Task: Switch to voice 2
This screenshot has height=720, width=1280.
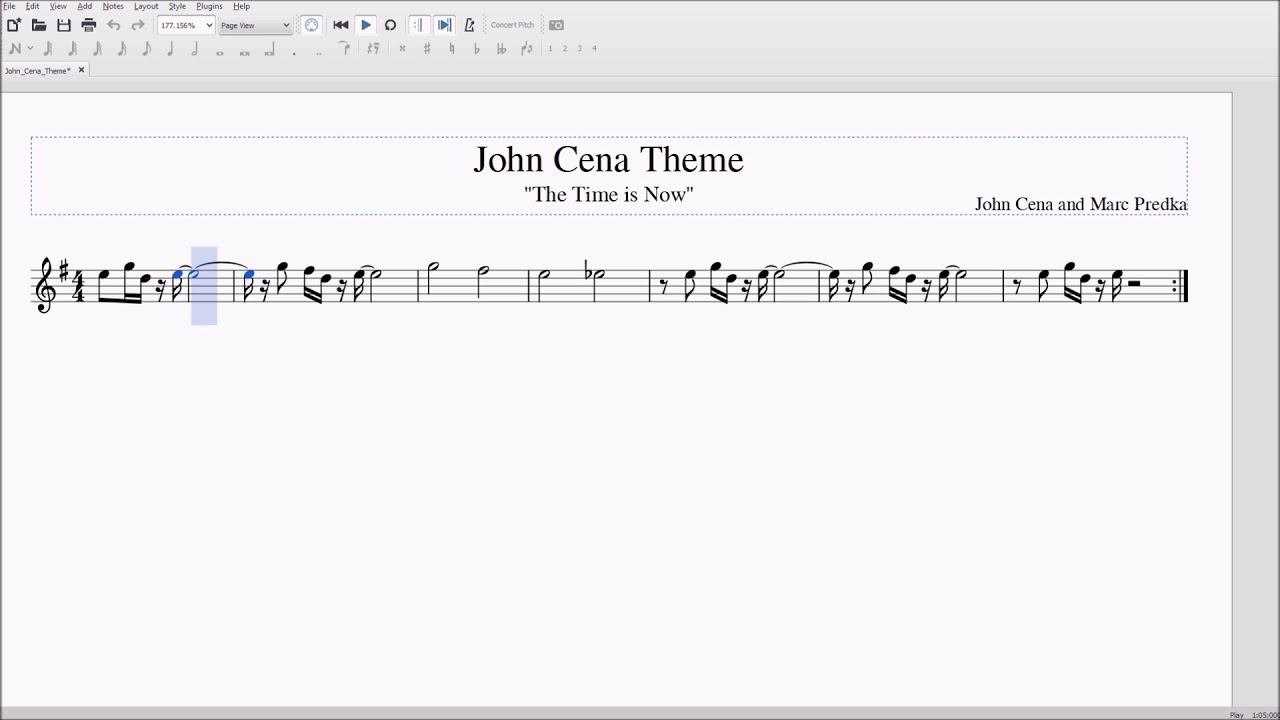Action: click(565, 48)
